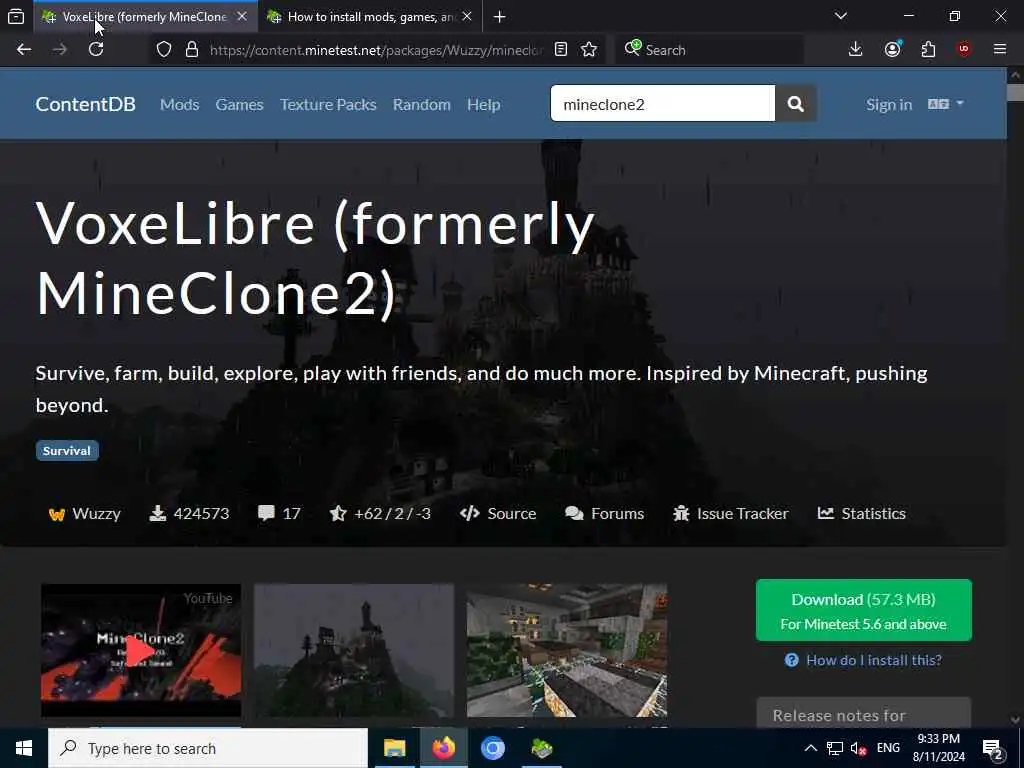Open the interior room screenshot thumbnail
Screen dimensions: 1024x768
coord(567,650)
